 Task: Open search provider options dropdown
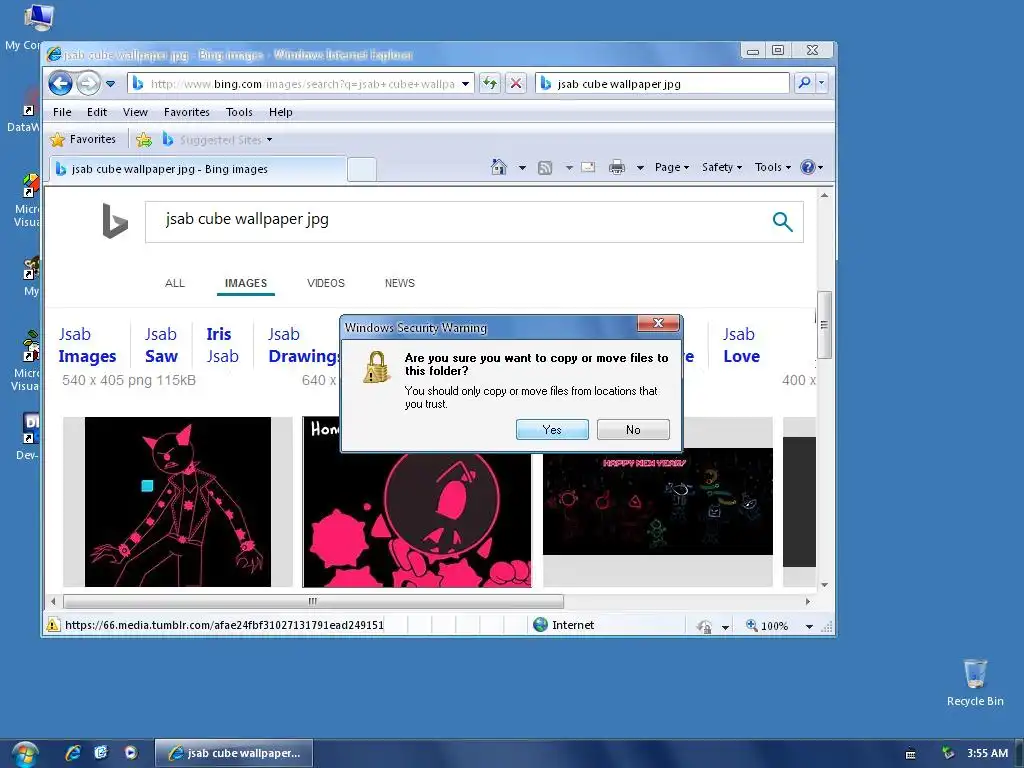click(822, 83)
